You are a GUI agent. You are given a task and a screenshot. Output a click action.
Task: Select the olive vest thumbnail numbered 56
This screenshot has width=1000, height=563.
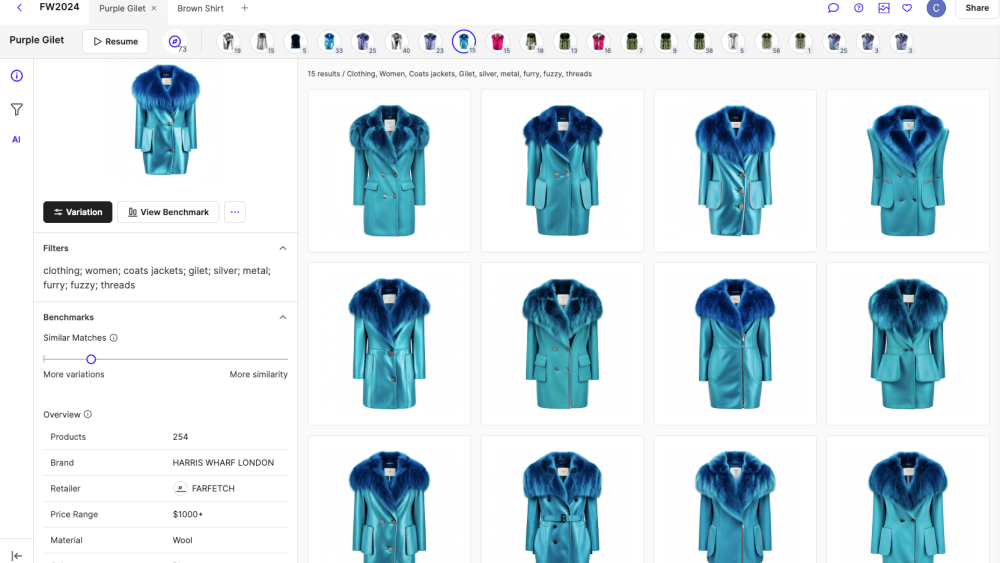coord(767,41)
